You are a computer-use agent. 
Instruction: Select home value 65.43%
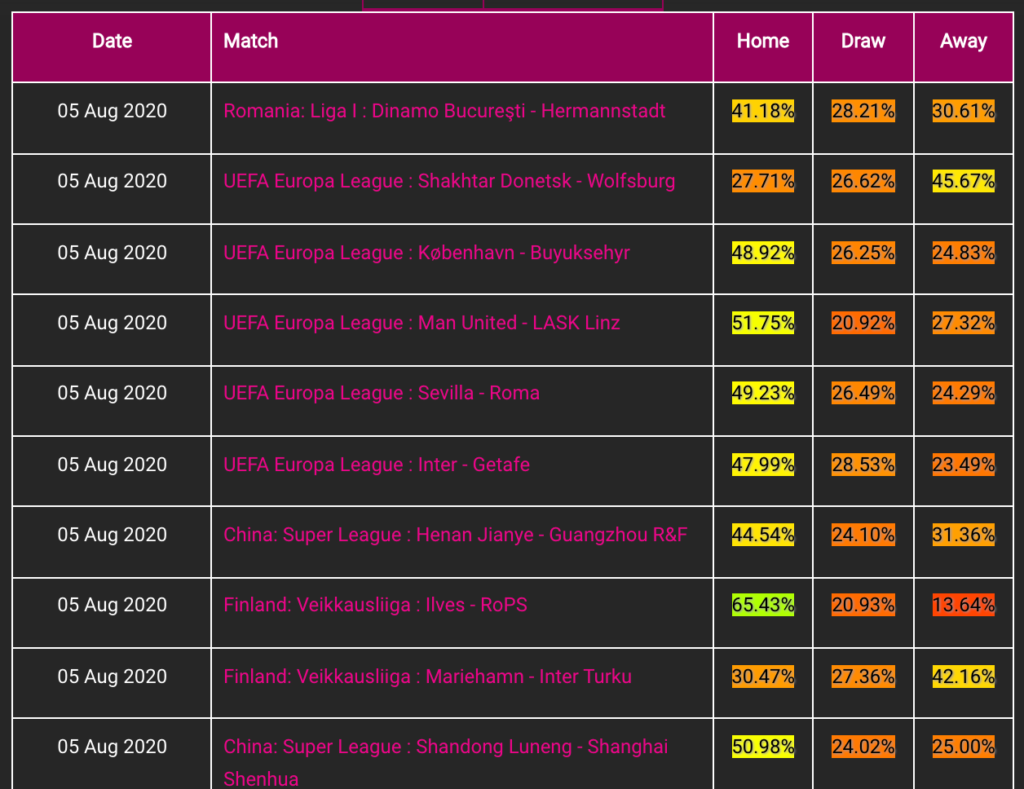(763, 605)
